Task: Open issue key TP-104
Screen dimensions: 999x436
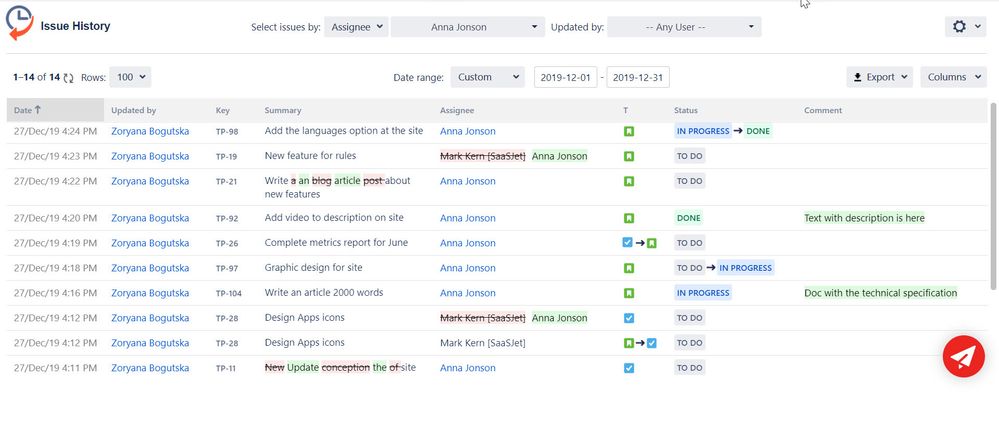Action: tap(229, 294)
